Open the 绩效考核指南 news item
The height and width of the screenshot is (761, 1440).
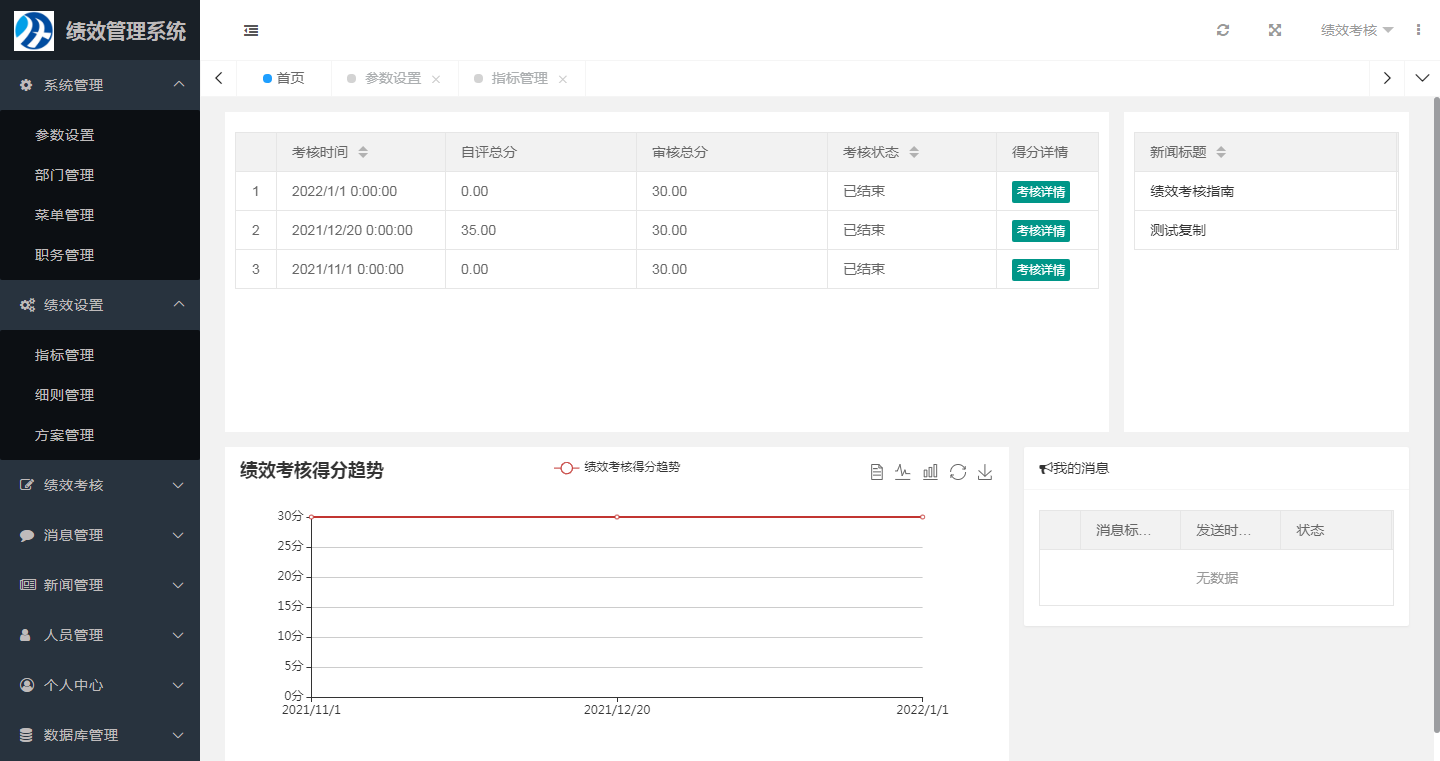(x=1191, y=191)
